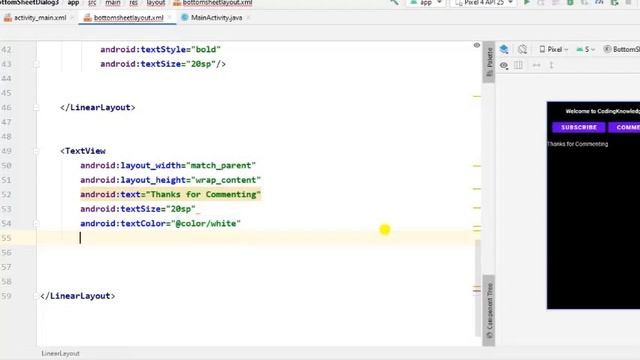Click the LinearLayout breadcrumb at editor bottom
This screenshot has width=640, height=360.
60,353
